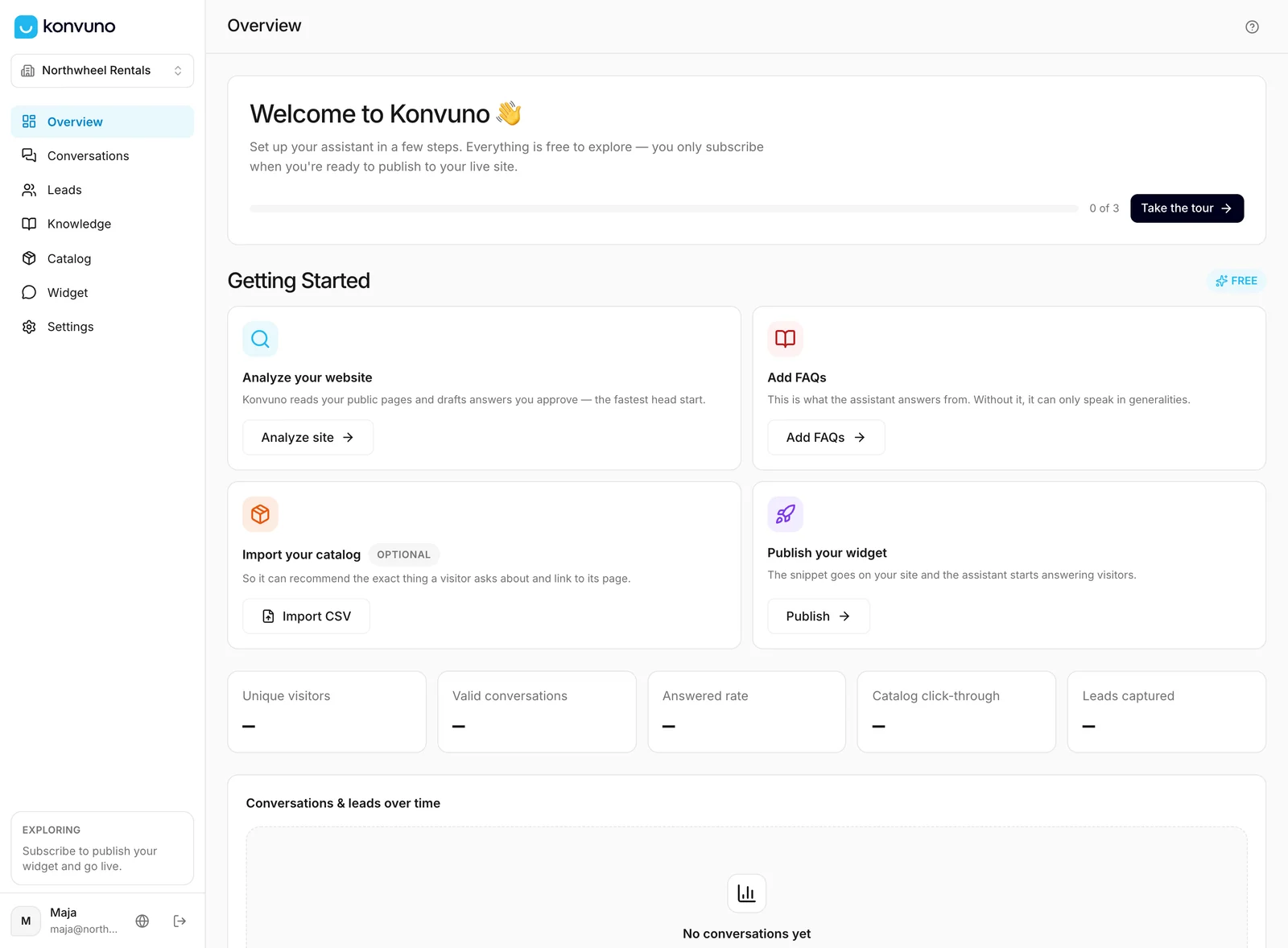Click the 'Getting Started' heading
This screenshot has width=1288, height=948.
(299, 281)
